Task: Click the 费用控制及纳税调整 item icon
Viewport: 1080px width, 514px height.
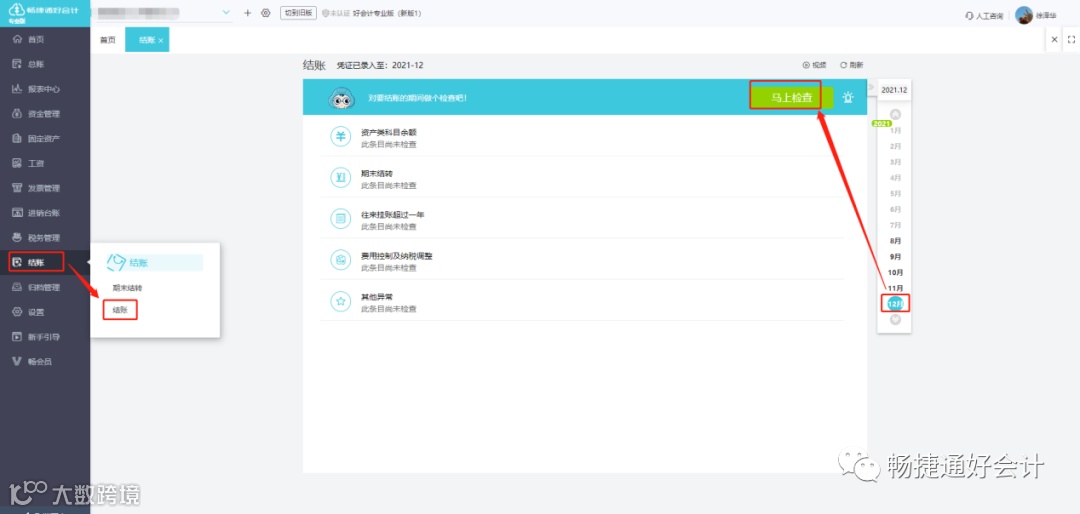Action: tap(341, 260)
